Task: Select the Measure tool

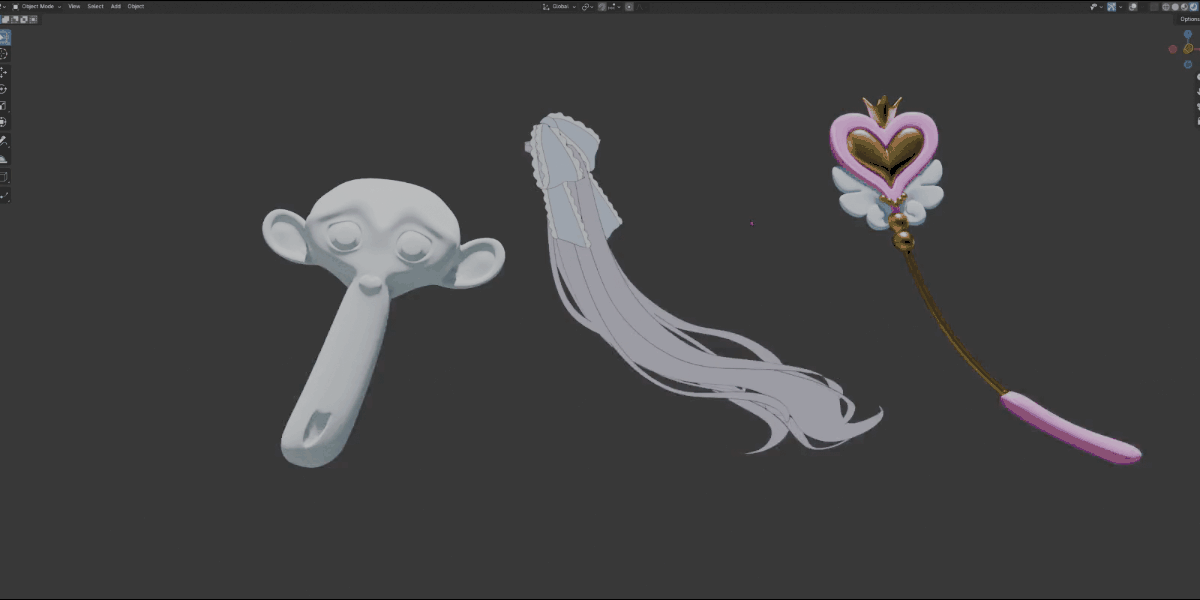Action: tap(4, 158)
